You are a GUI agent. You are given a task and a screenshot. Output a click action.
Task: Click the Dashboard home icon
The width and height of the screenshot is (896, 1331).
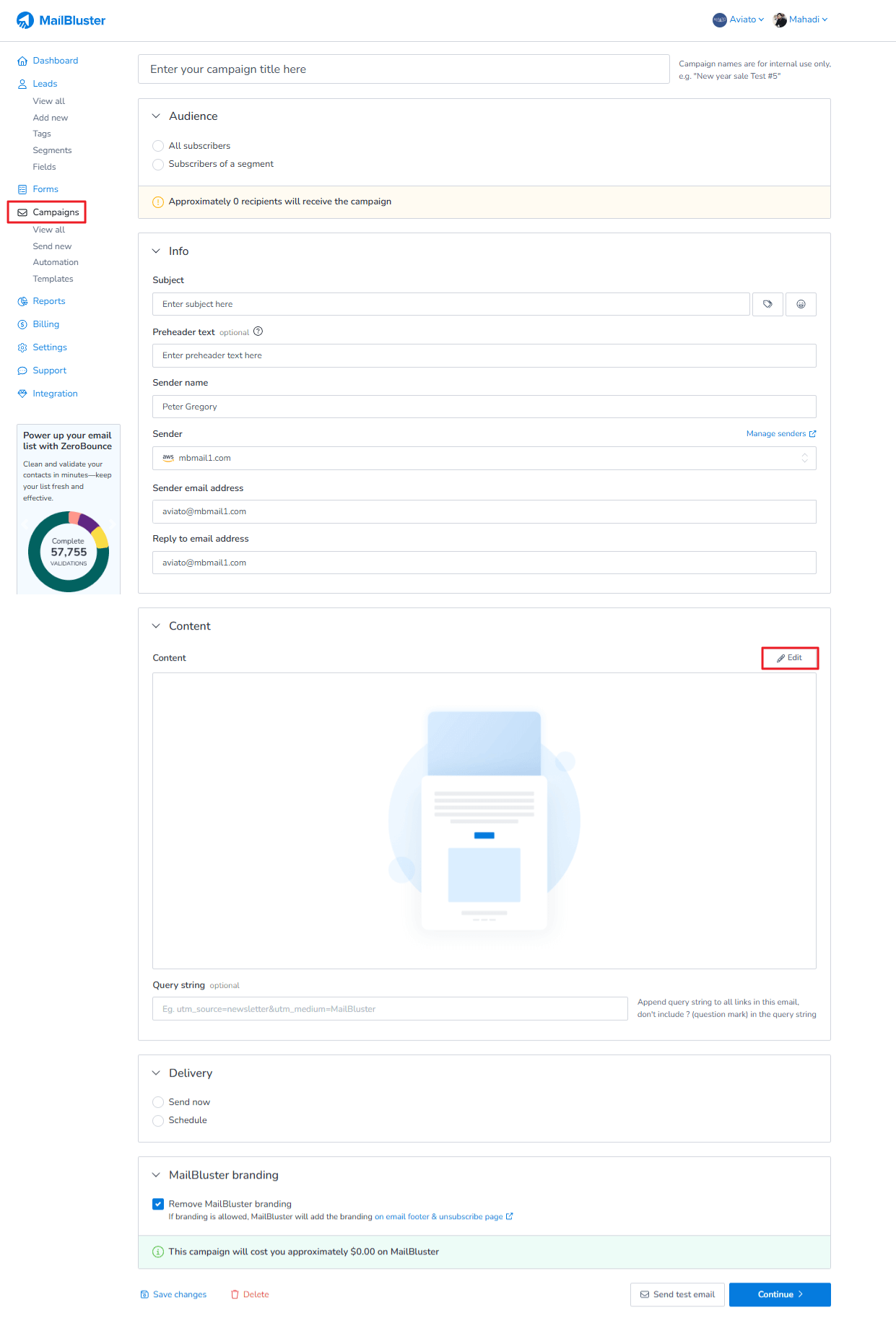pos(22,61)
